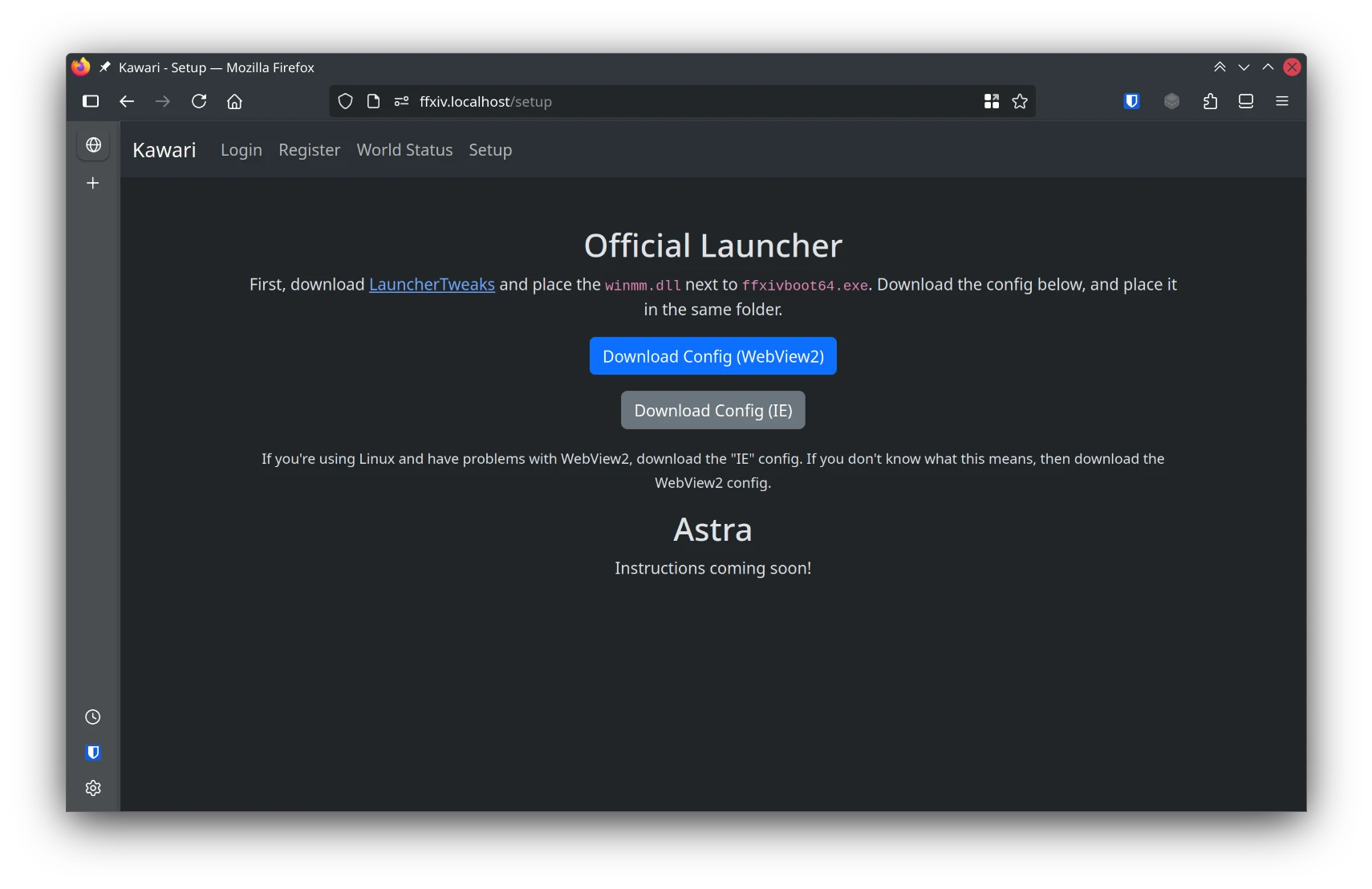Open sidebar settings gear

click(93, 788)
